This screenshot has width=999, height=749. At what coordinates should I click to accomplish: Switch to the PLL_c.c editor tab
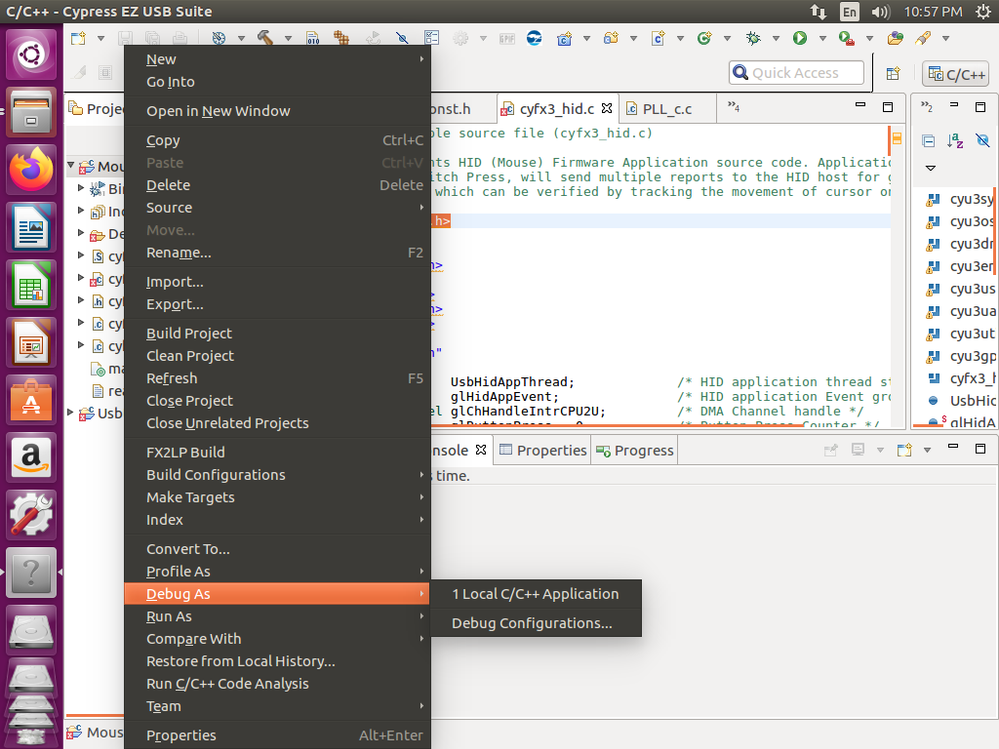click(x=666, y=109)
